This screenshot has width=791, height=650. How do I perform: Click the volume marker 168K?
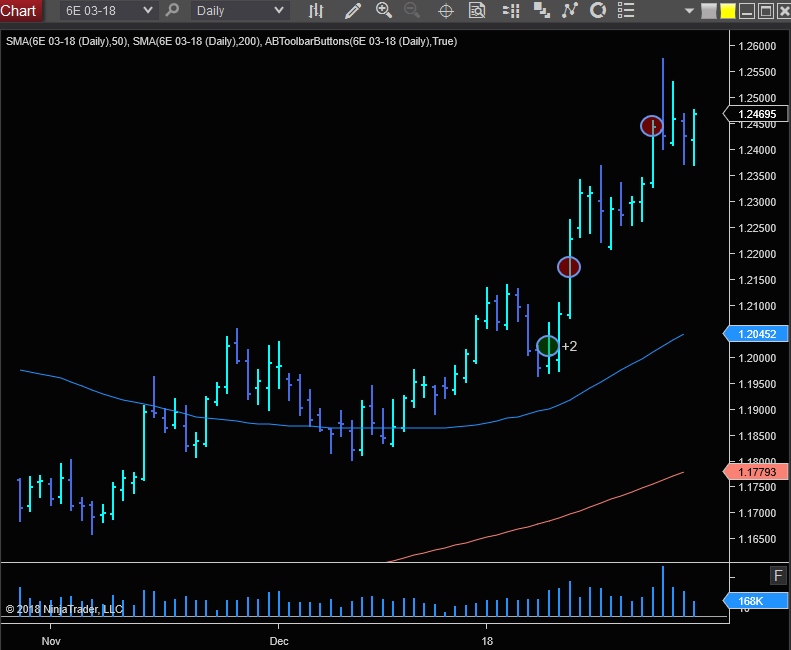coord(756,601)
